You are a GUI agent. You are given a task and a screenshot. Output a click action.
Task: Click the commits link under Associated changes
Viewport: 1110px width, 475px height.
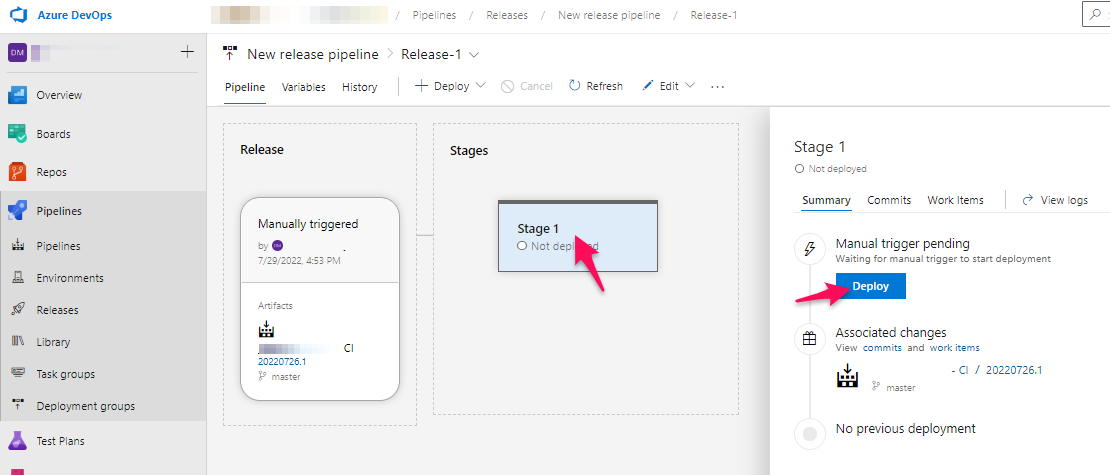(883, 348)
